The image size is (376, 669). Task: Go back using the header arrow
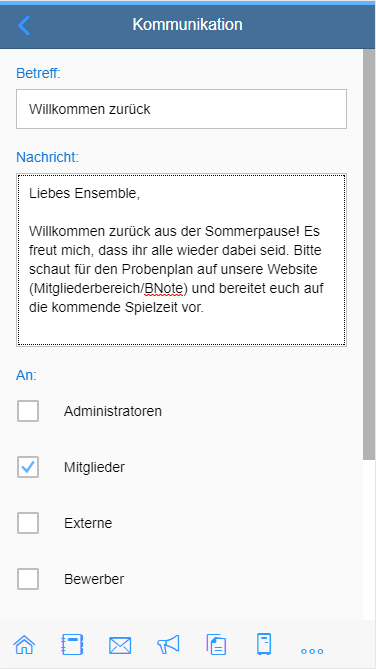(x=24, y=25)
